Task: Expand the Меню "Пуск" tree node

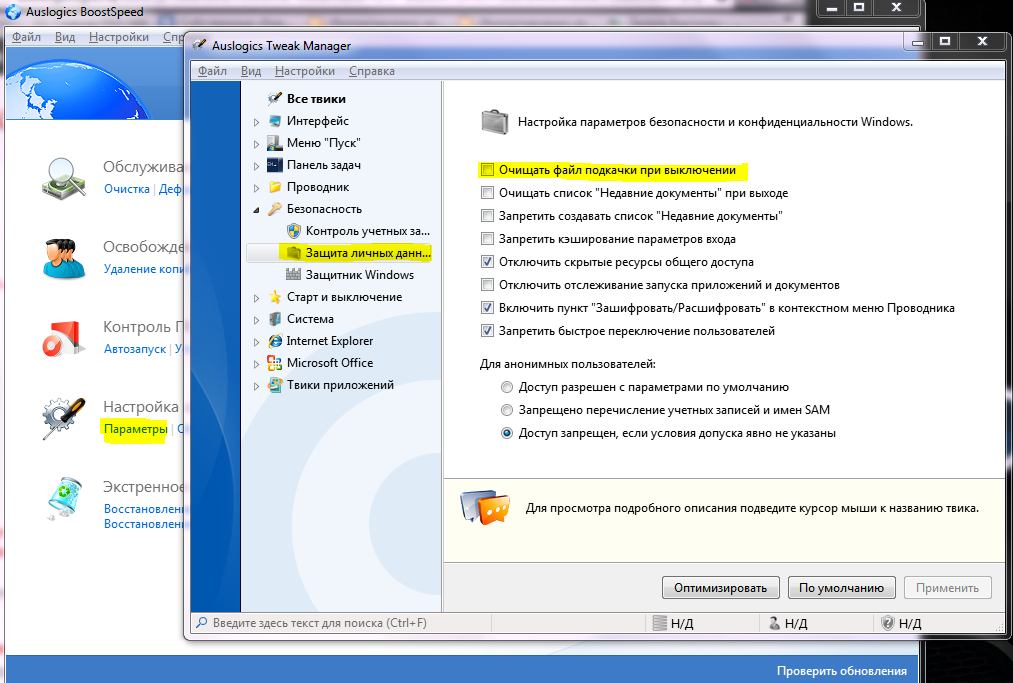Action: coord(256,144)
